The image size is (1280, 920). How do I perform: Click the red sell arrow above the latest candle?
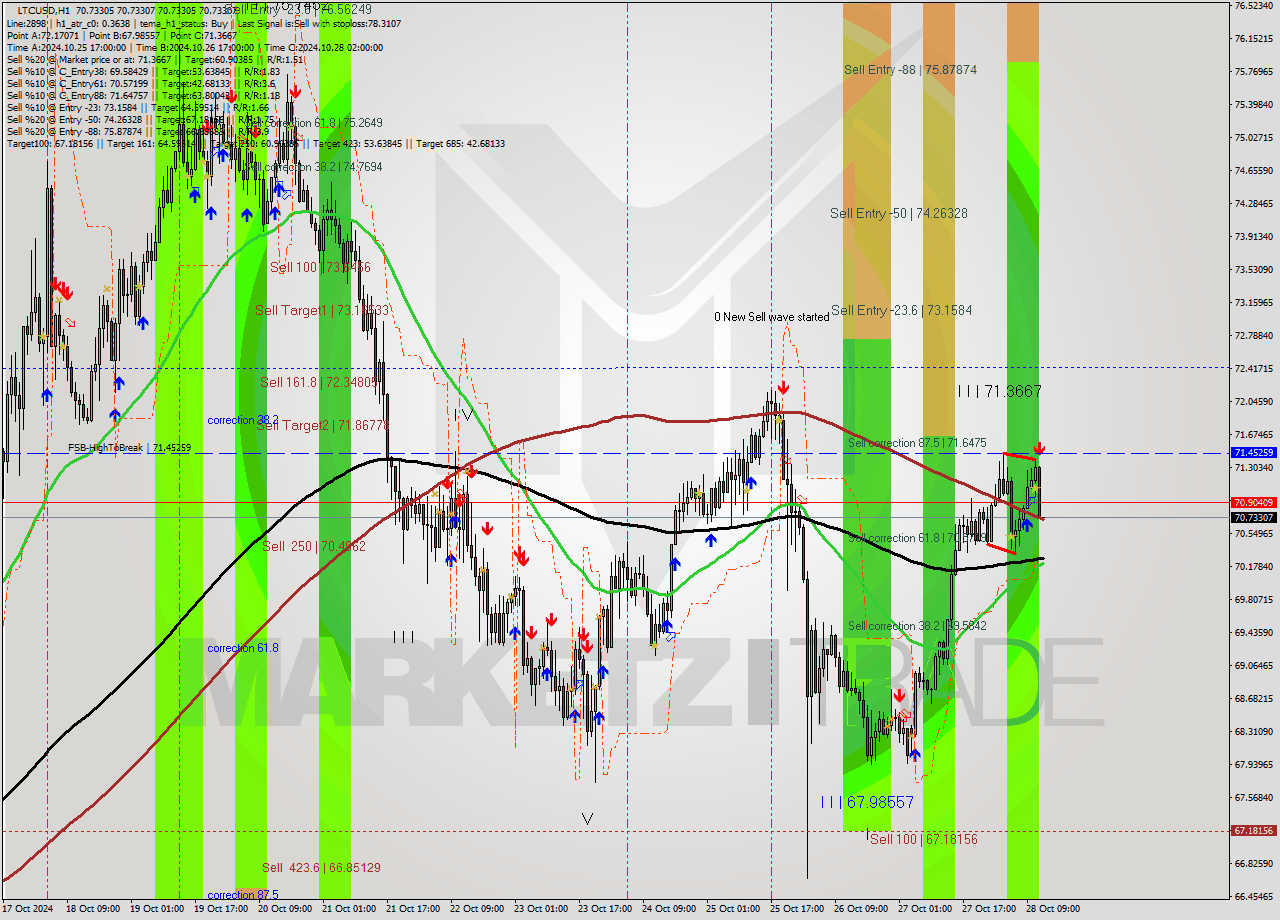click(x=1040, y=448)
